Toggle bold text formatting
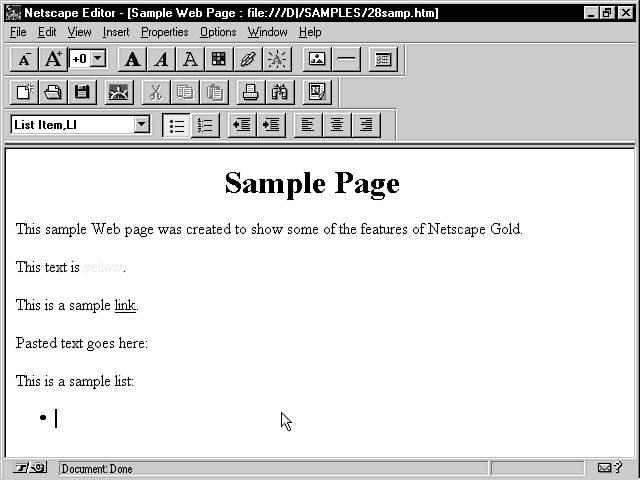This screenshot has height=480, width=640. 132,60
